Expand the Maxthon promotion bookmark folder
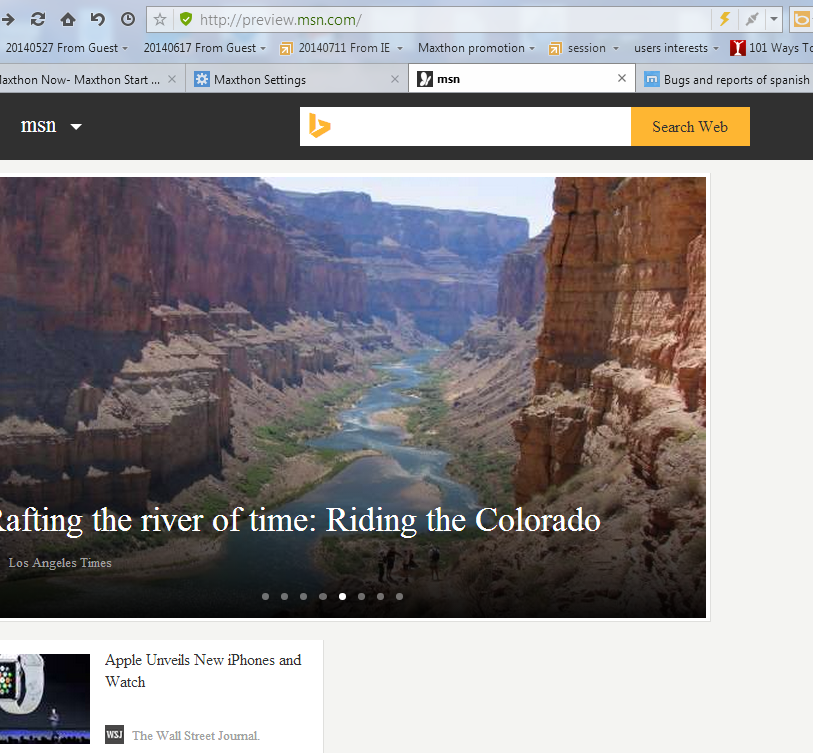Image resolution: width=813 pixels, height=753 pixels. 476,48
